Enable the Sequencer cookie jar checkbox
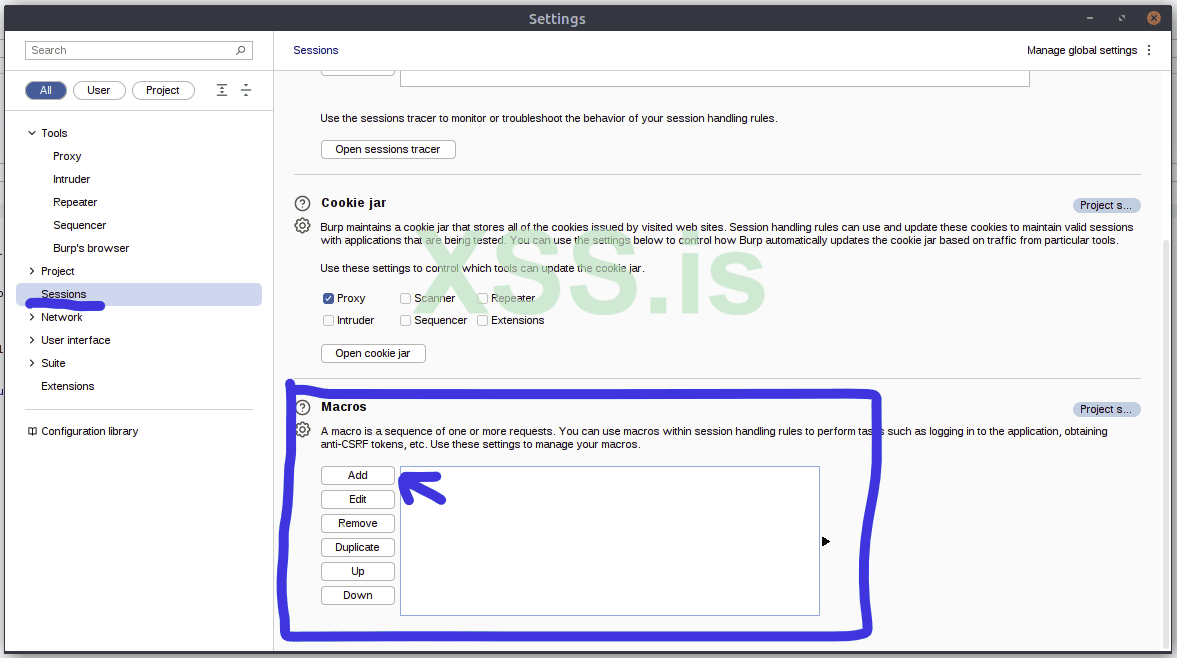Image resolution: width=1177 pixels, height=658 pixels. [405, 320]
